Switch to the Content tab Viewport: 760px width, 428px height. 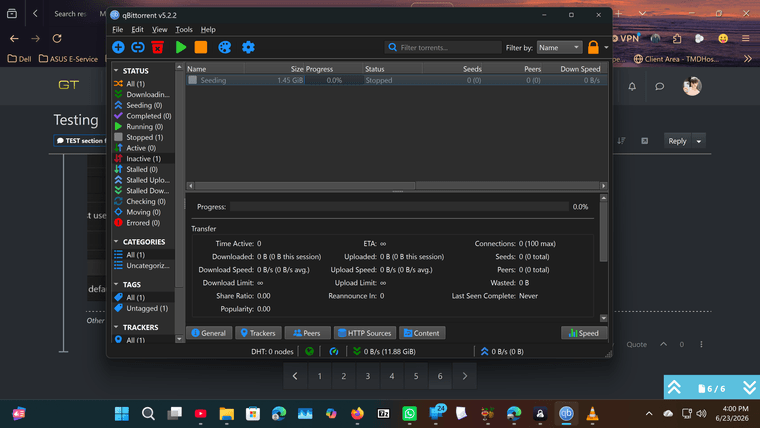pyautogui.click(x=422, y=333)
